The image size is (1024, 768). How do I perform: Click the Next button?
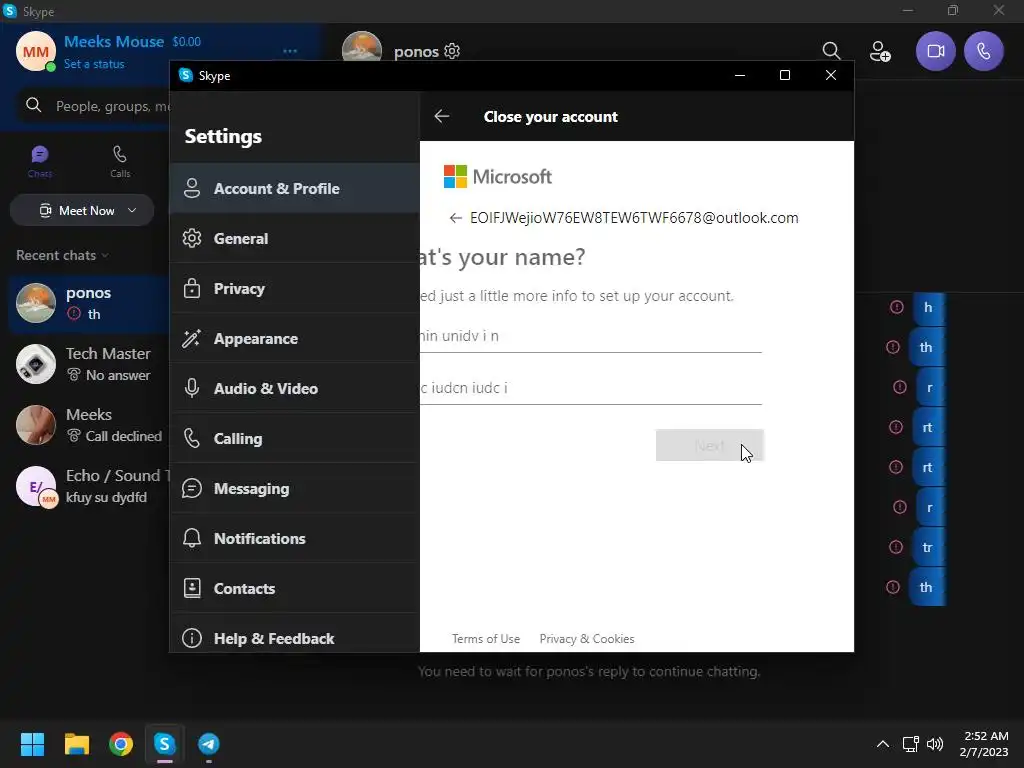710,445
